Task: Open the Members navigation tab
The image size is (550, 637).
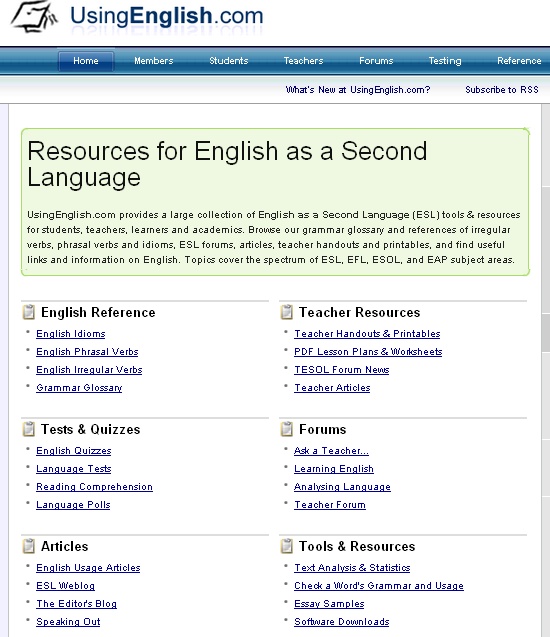Action: (154, 61)
